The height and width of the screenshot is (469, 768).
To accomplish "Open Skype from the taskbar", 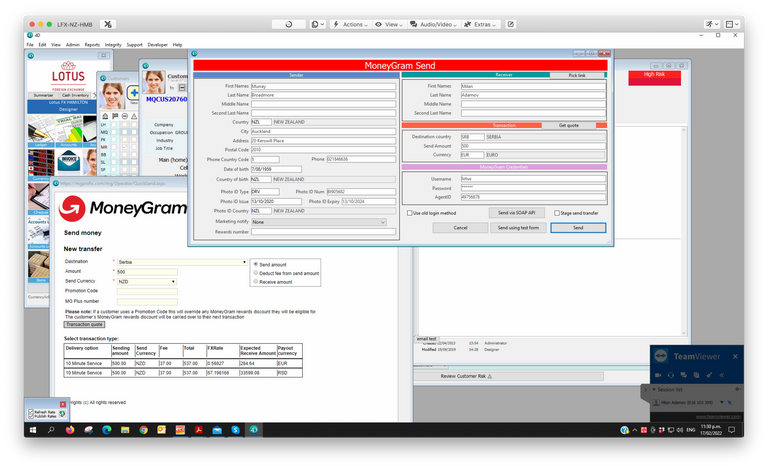I will [x=235, y=430].
